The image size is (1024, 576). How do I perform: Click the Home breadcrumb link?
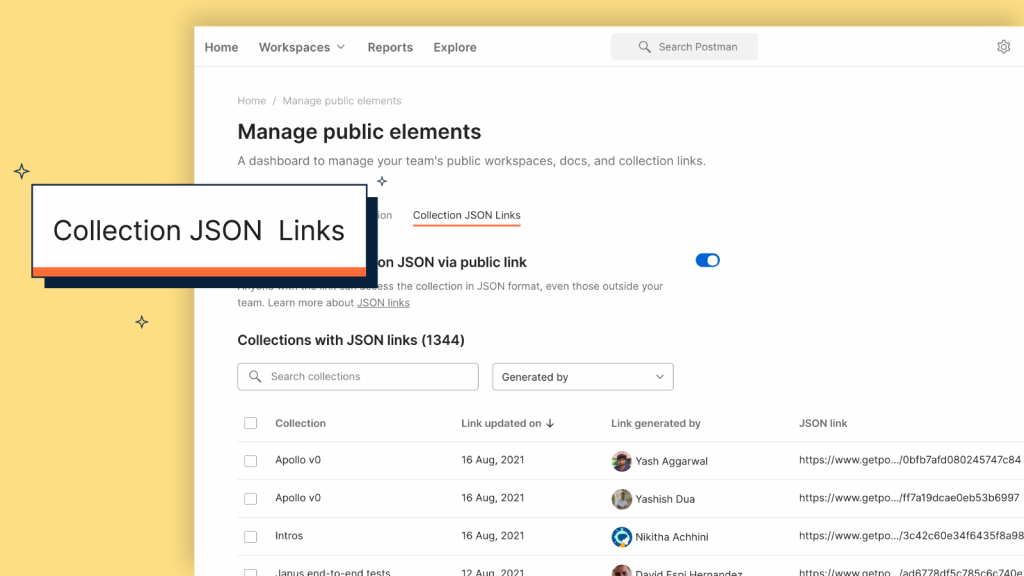(251, 101)
